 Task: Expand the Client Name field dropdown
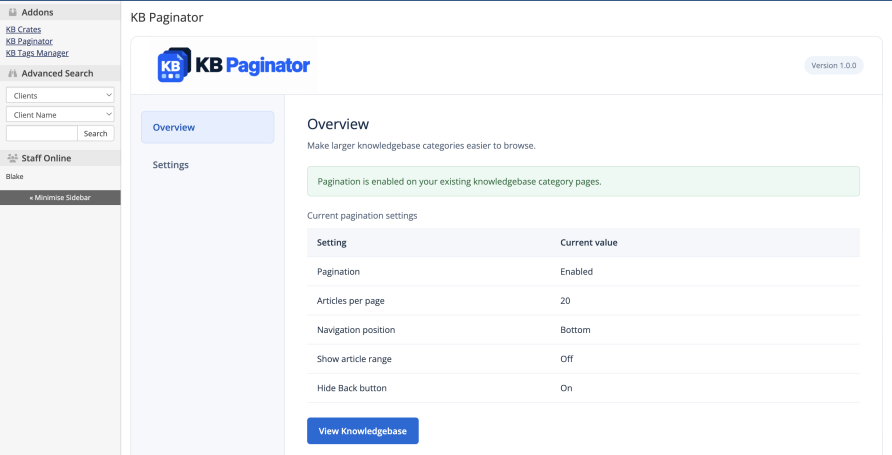60,114
